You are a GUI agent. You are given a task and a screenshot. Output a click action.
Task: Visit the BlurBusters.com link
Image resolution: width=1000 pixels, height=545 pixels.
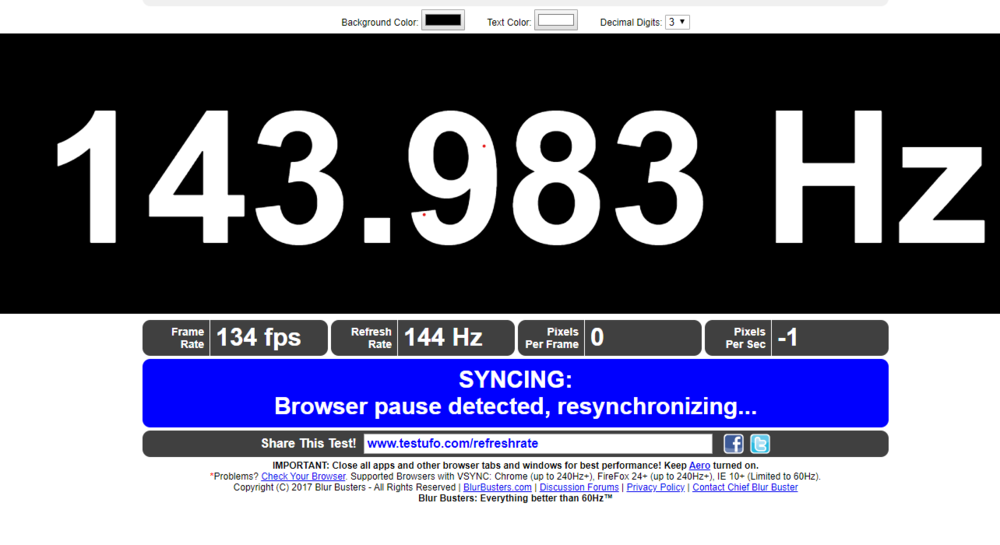coord(497,487)
